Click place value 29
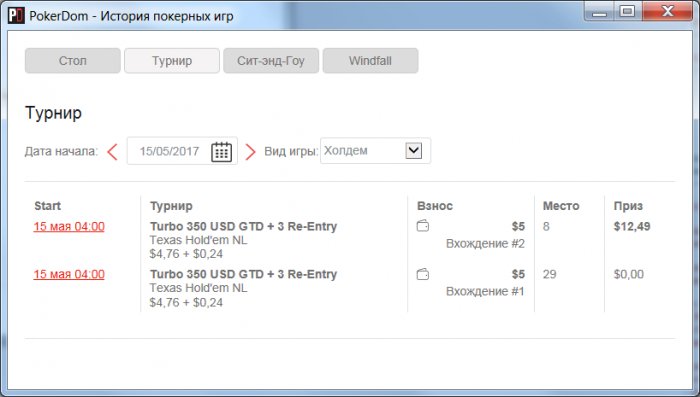This screenshot has height=397, width=700. [x=550, y=274]
